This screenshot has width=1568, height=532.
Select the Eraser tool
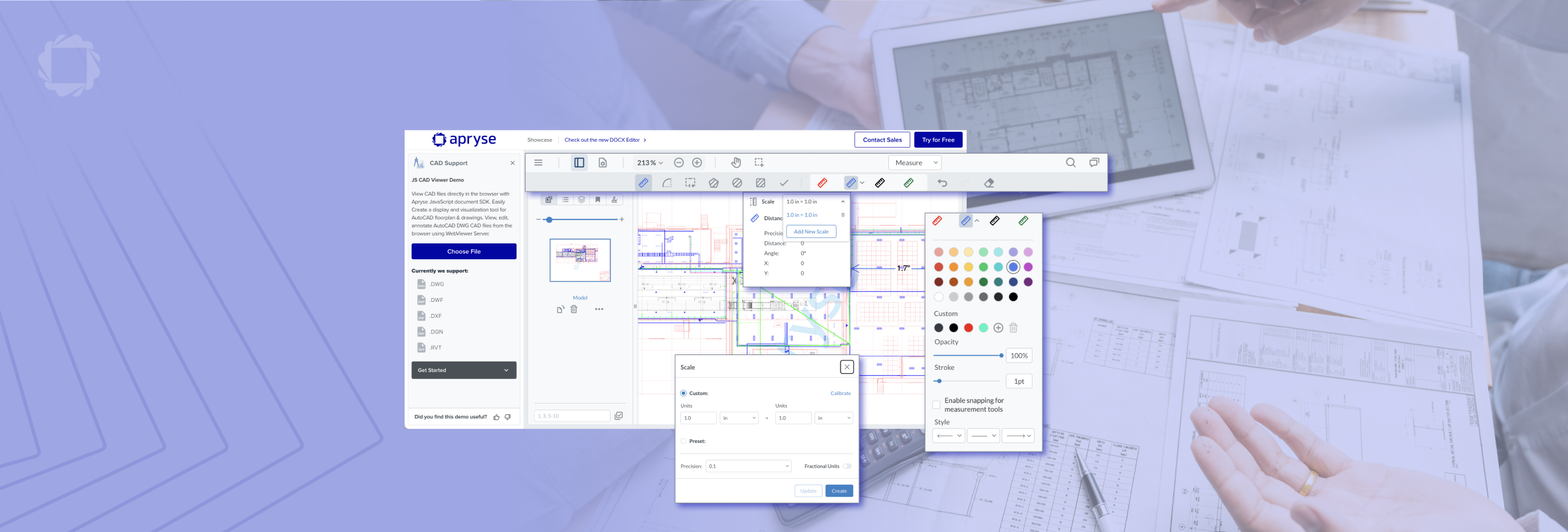point(989,182)
